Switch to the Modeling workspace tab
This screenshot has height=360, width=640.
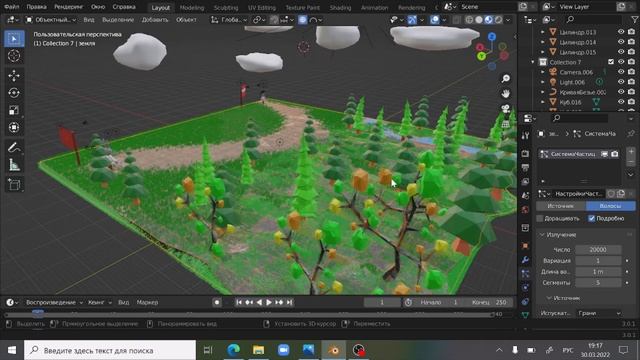[192, 7]
